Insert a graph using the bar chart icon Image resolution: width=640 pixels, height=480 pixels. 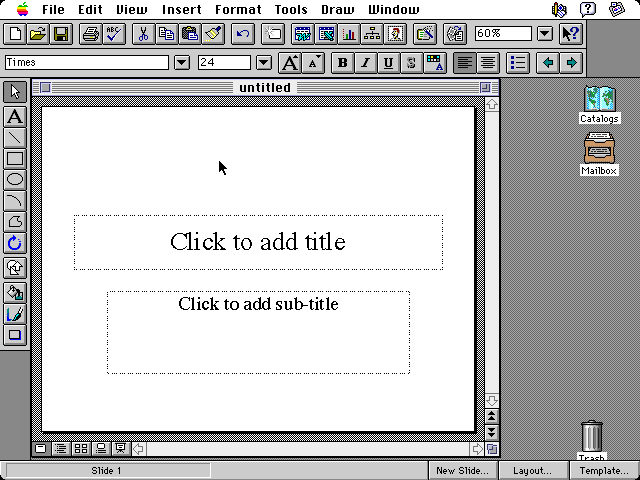click(x=349, y=34)
